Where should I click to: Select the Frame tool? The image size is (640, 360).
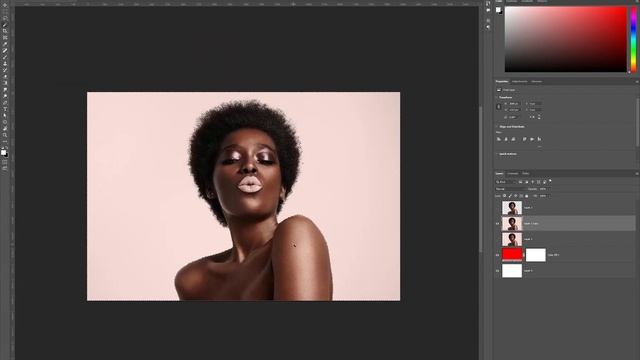tap(5, 38)
